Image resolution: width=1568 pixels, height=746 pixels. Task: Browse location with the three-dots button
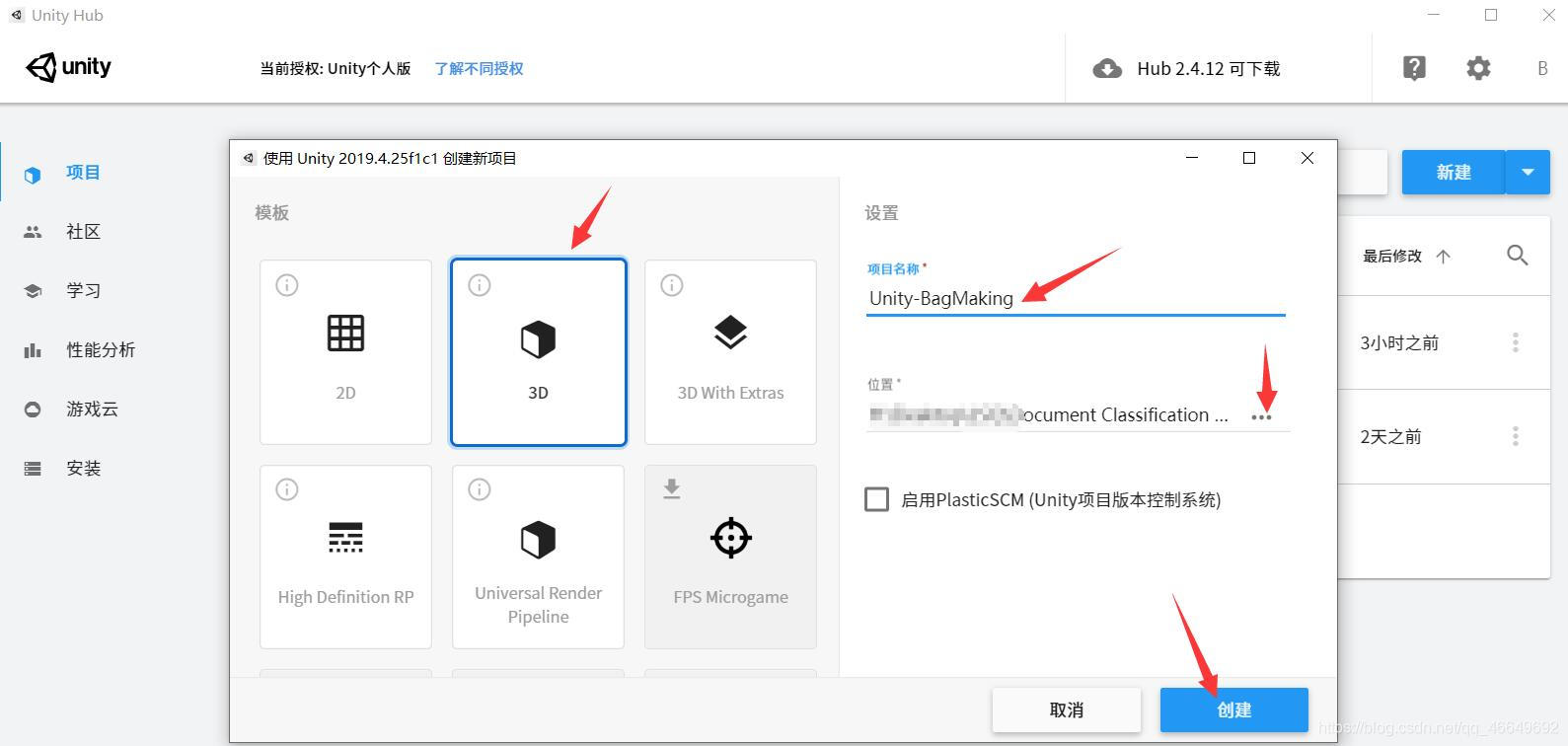coord(1261,417)
